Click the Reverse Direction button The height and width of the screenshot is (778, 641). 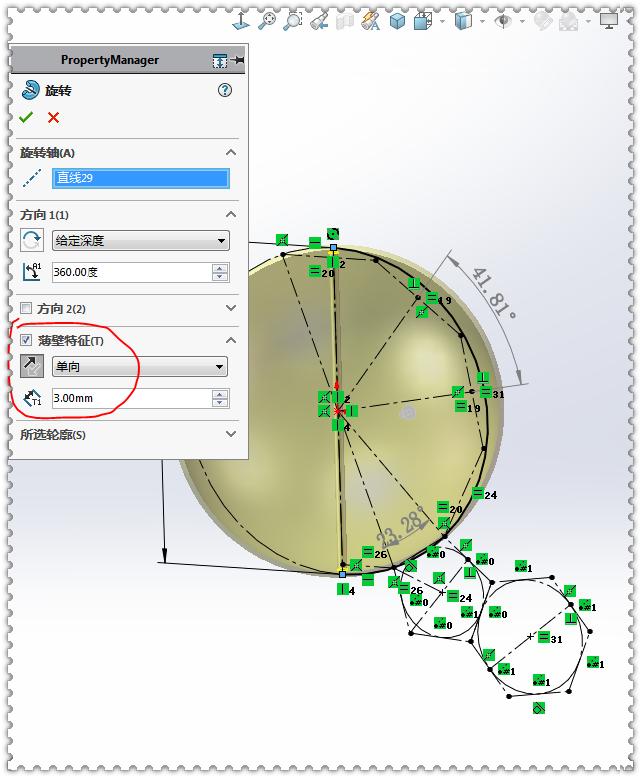point(32,241)
